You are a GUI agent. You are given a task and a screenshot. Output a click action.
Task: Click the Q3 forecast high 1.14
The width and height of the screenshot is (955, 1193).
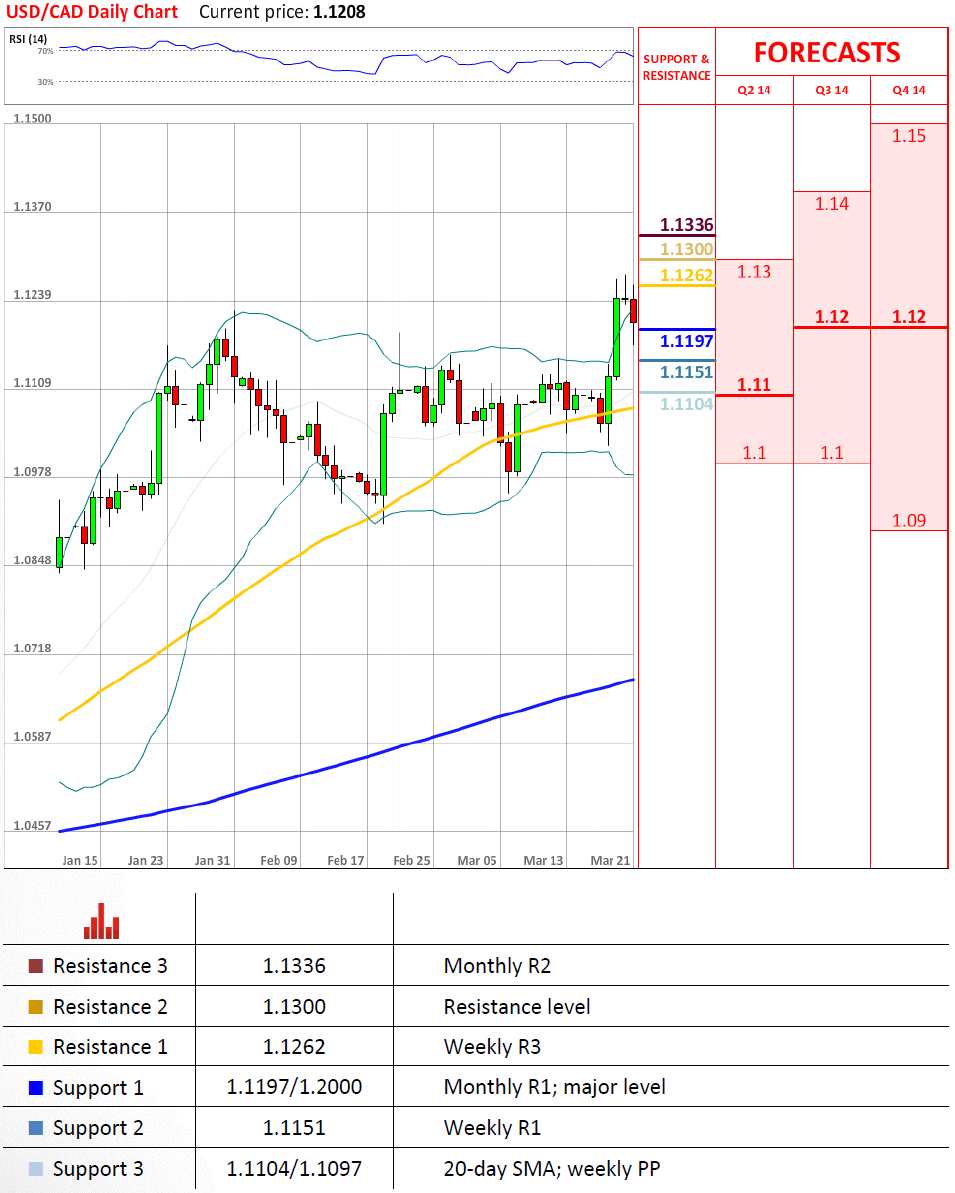click(x=832, y=204)
